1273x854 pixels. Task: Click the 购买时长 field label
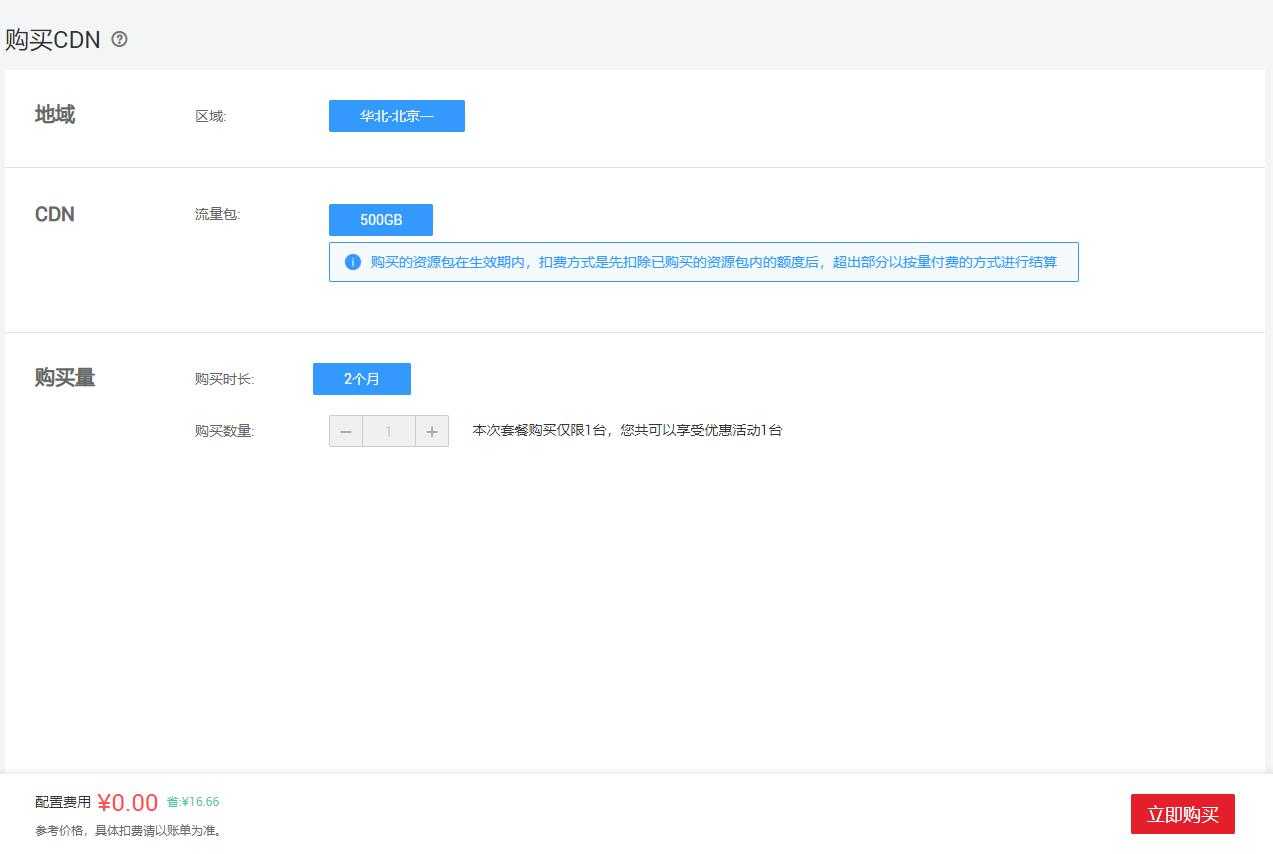coord(224,379)
